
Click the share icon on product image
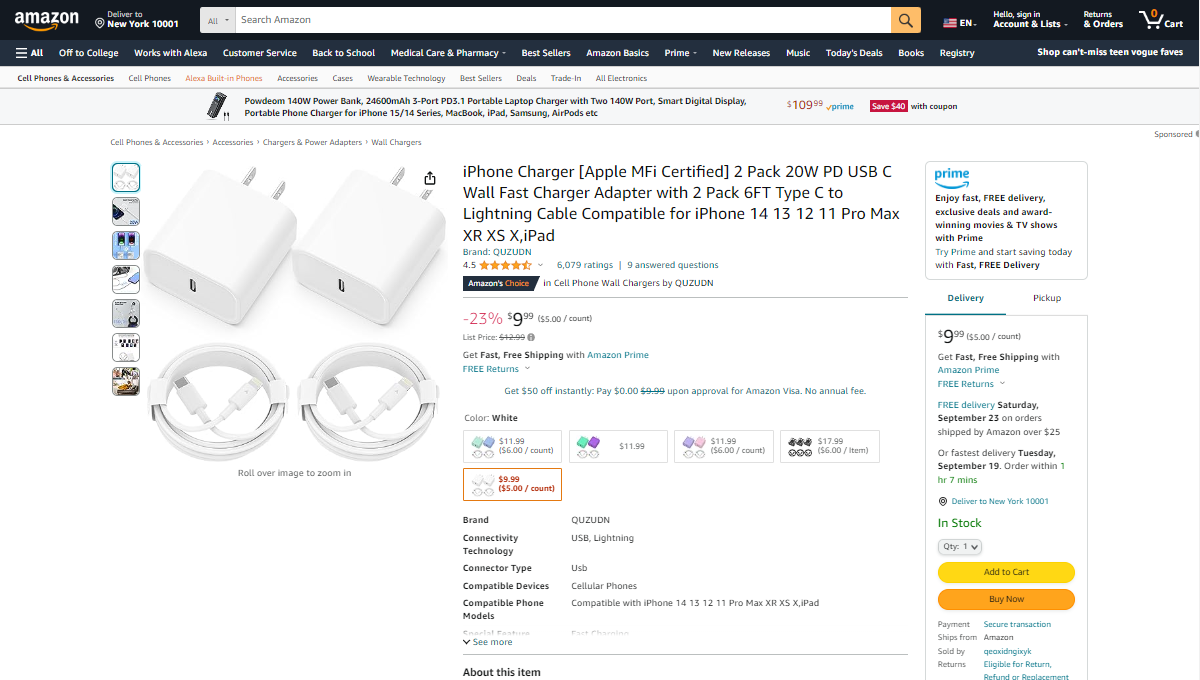click(x=430, y=178)
